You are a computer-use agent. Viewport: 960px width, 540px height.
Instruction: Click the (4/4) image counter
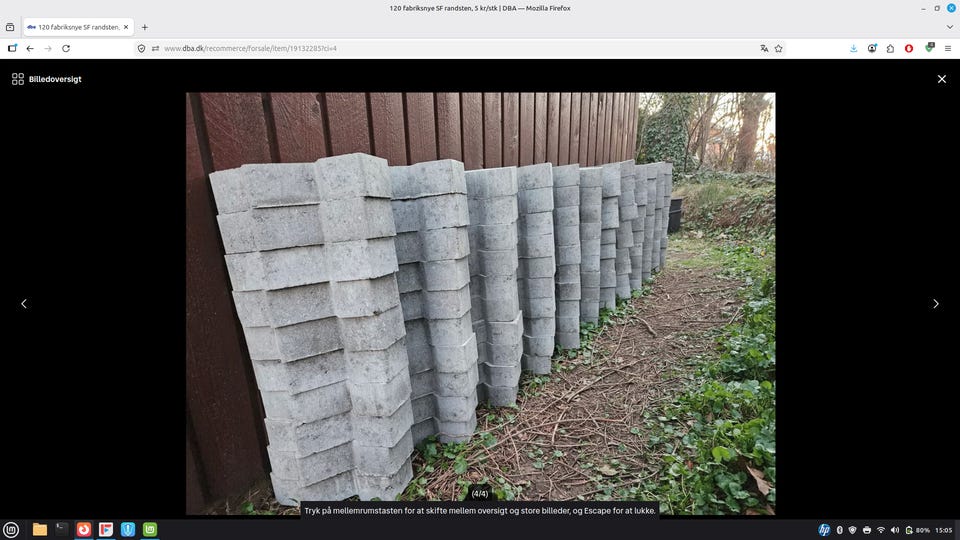480,493
